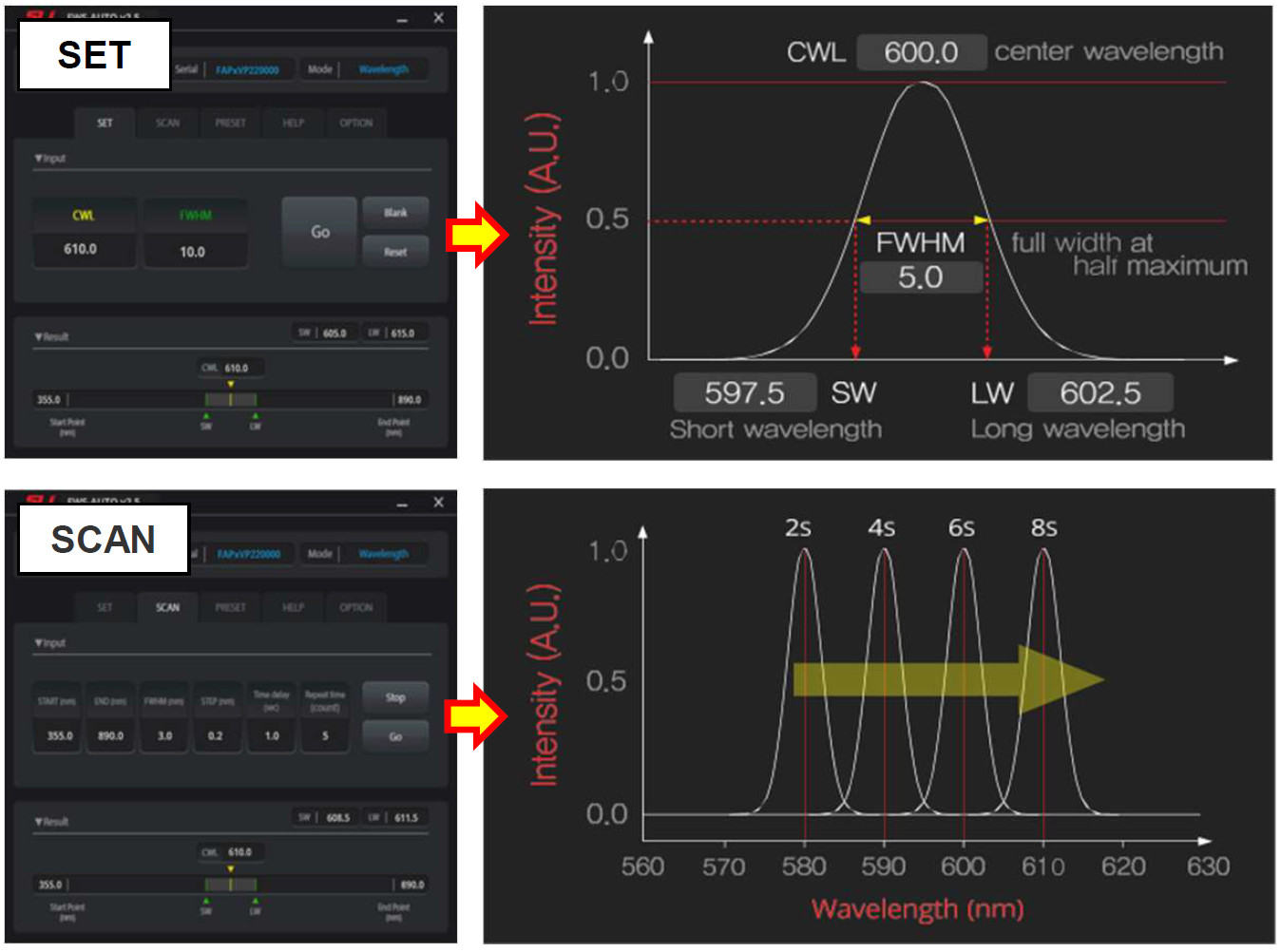Click Repeat time field 5 in SCAN input
The width and height of the screenshot is (1281, 952).
pos(325,735)
